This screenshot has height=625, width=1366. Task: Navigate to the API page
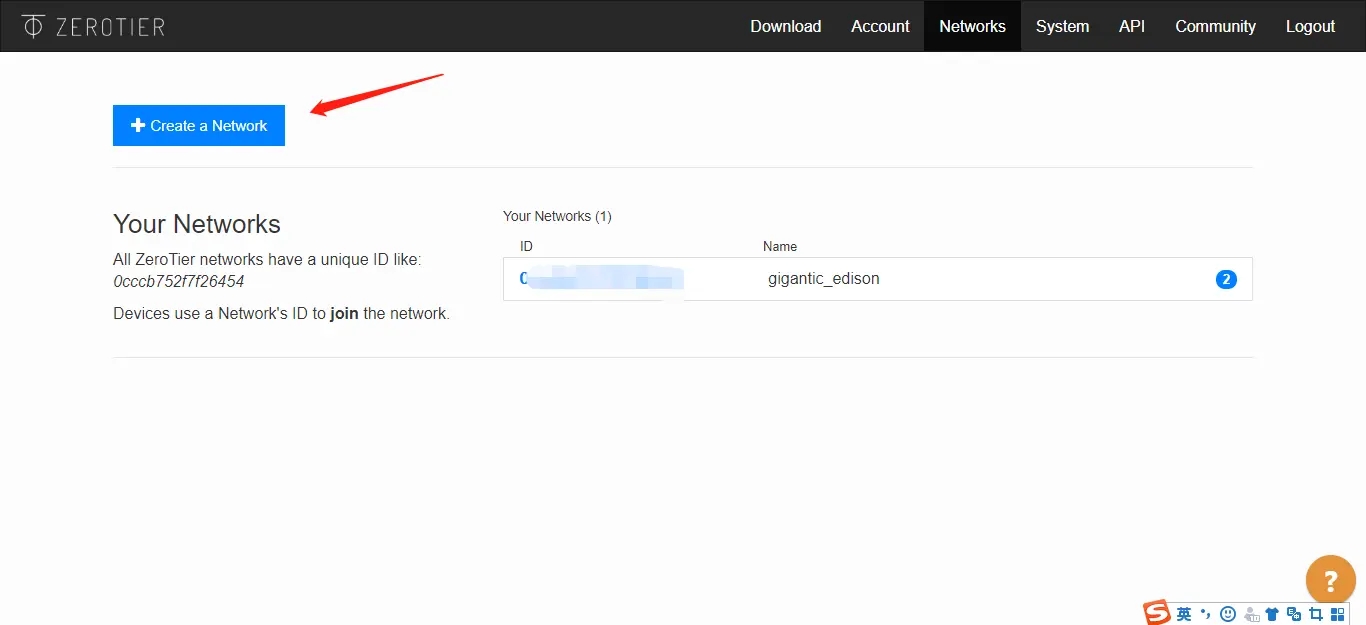coord(1132,26)
